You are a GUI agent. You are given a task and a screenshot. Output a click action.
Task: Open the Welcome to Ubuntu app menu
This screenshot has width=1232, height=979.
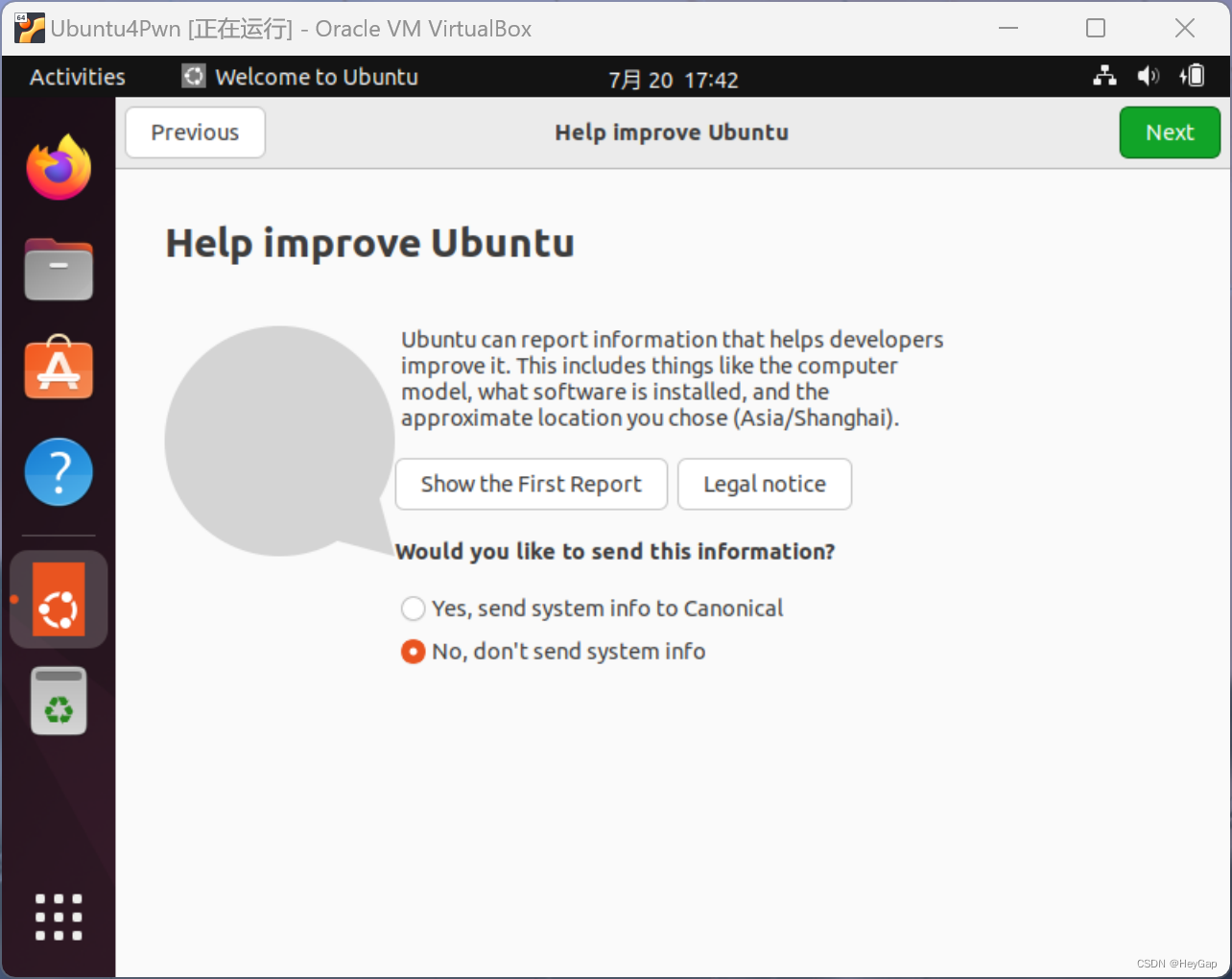(x=300, y=77)
